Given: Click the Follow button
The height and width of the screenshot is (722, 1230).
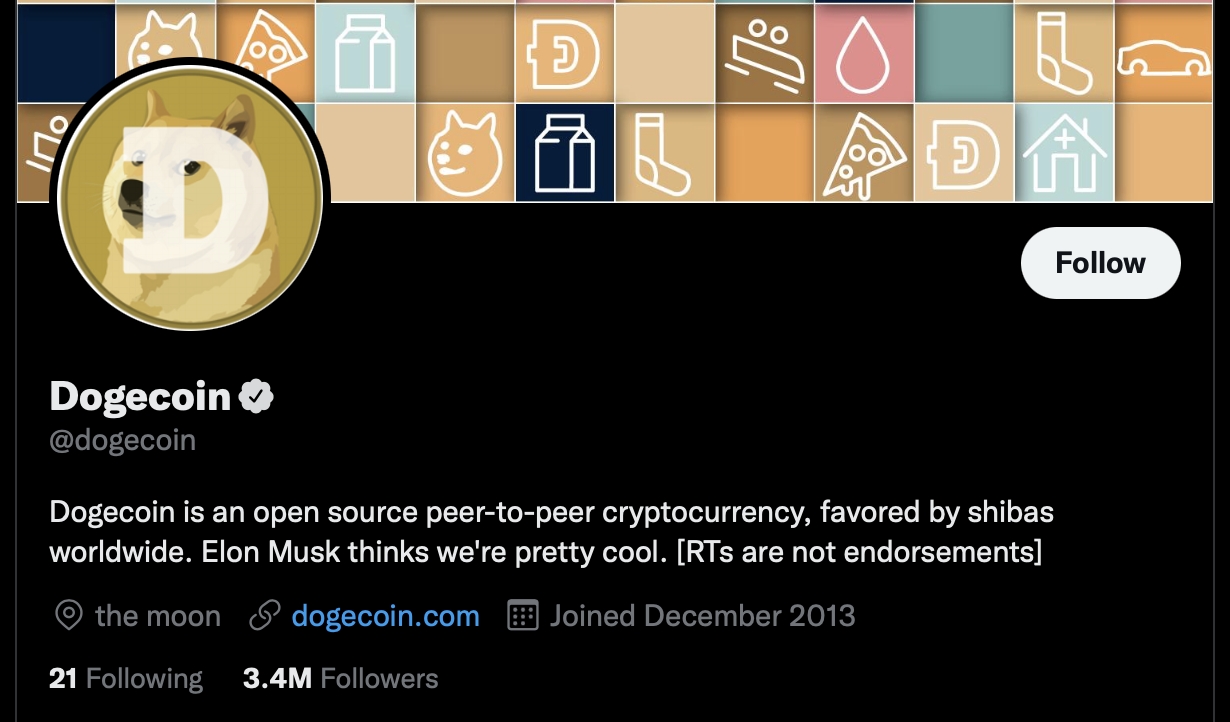Looking at the screenshot, I should (1100, 263).
